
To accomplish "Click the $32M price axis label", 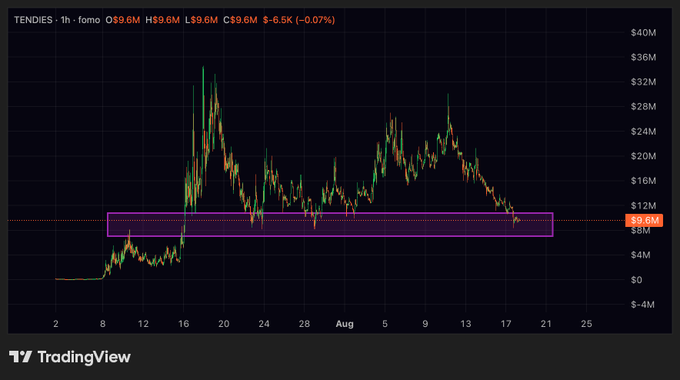I will 644,82.
